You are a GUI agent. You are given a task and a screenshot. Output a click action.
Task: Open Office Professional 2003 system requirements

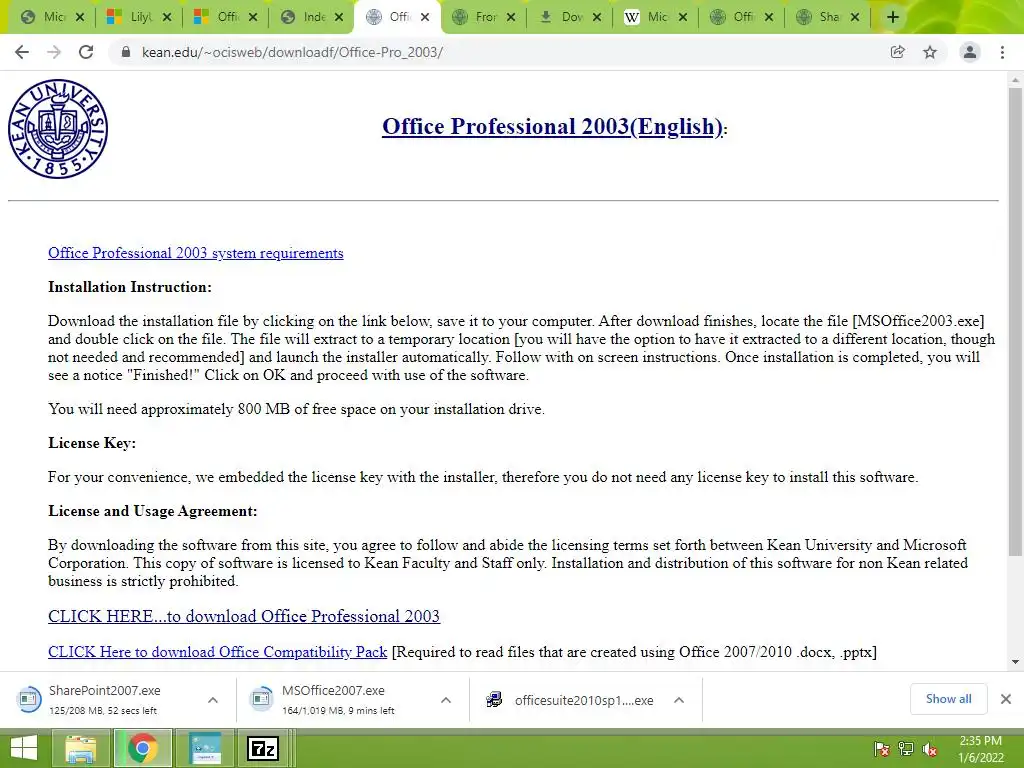[195, 253]
